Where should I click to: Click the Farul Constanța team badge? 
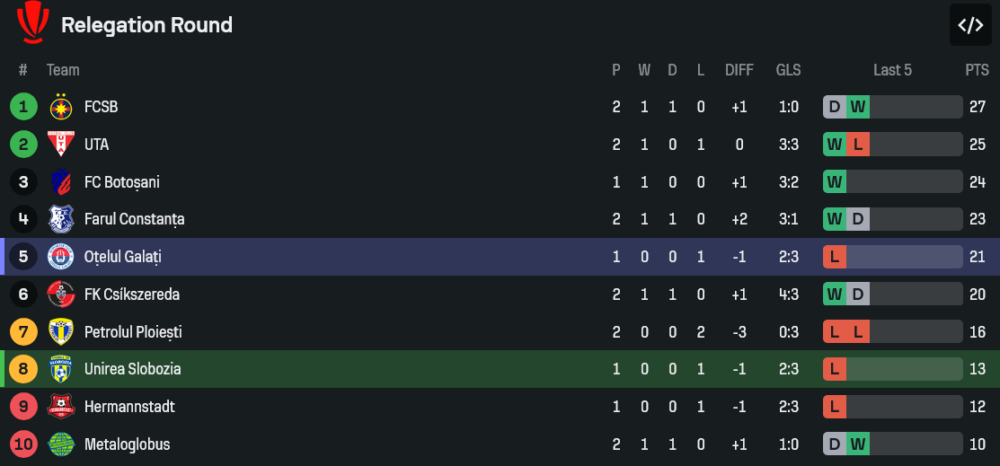[x=61, y=219]
